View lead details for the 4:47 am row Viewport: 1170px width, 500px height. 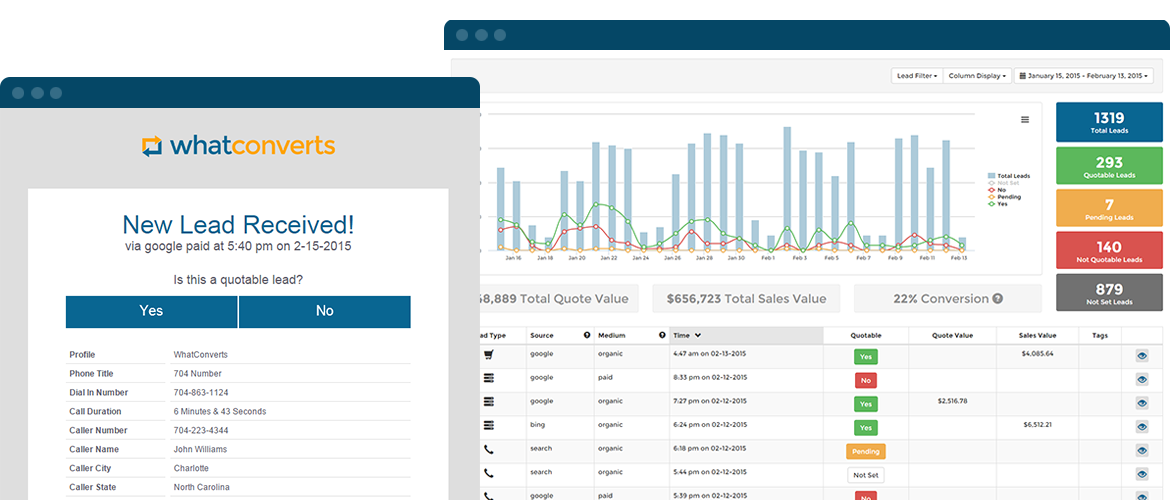tap(1142, 357)
